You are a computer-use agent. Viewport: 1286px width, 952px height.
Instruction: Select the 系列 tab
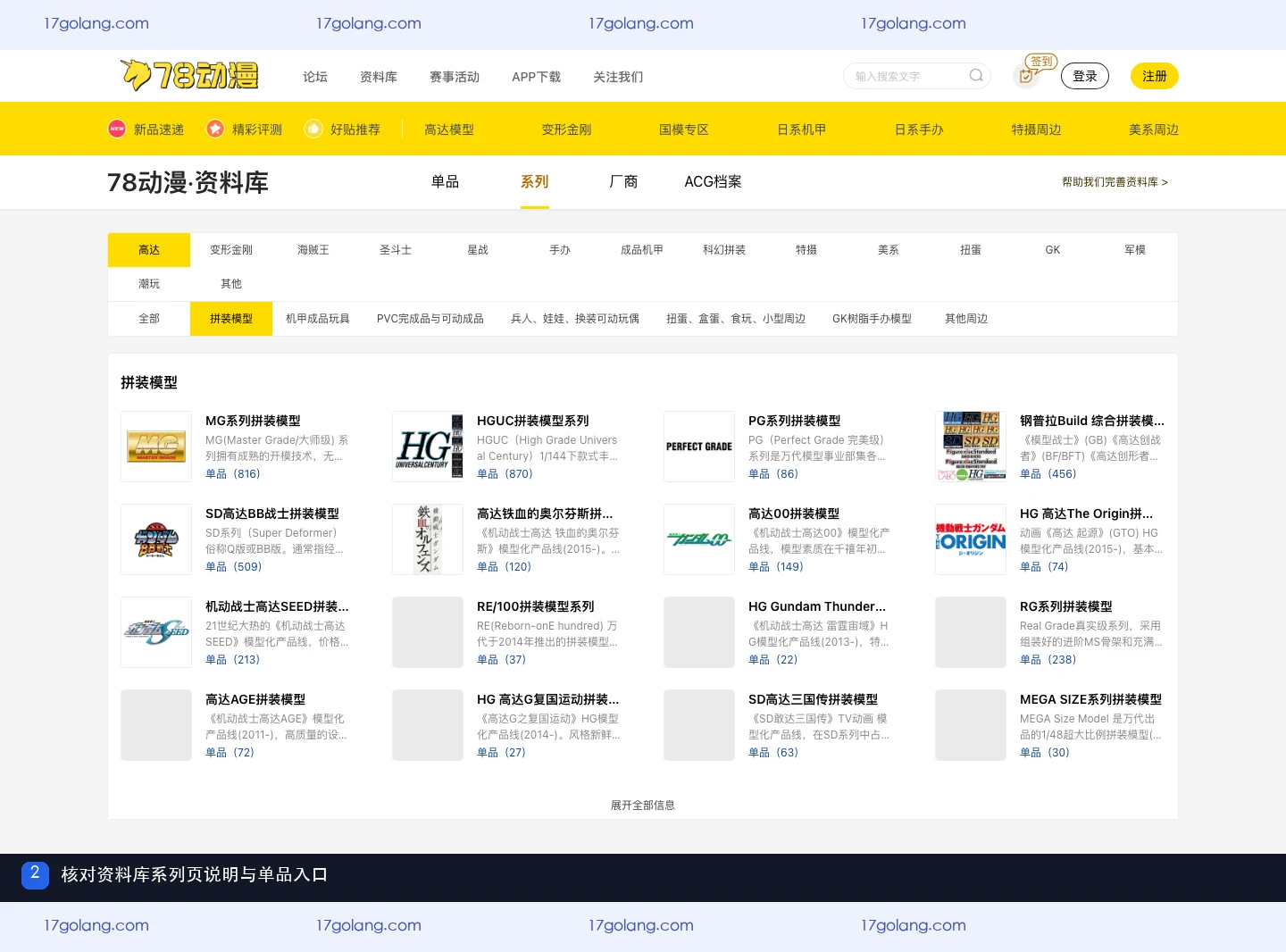(x=535, y=181)
